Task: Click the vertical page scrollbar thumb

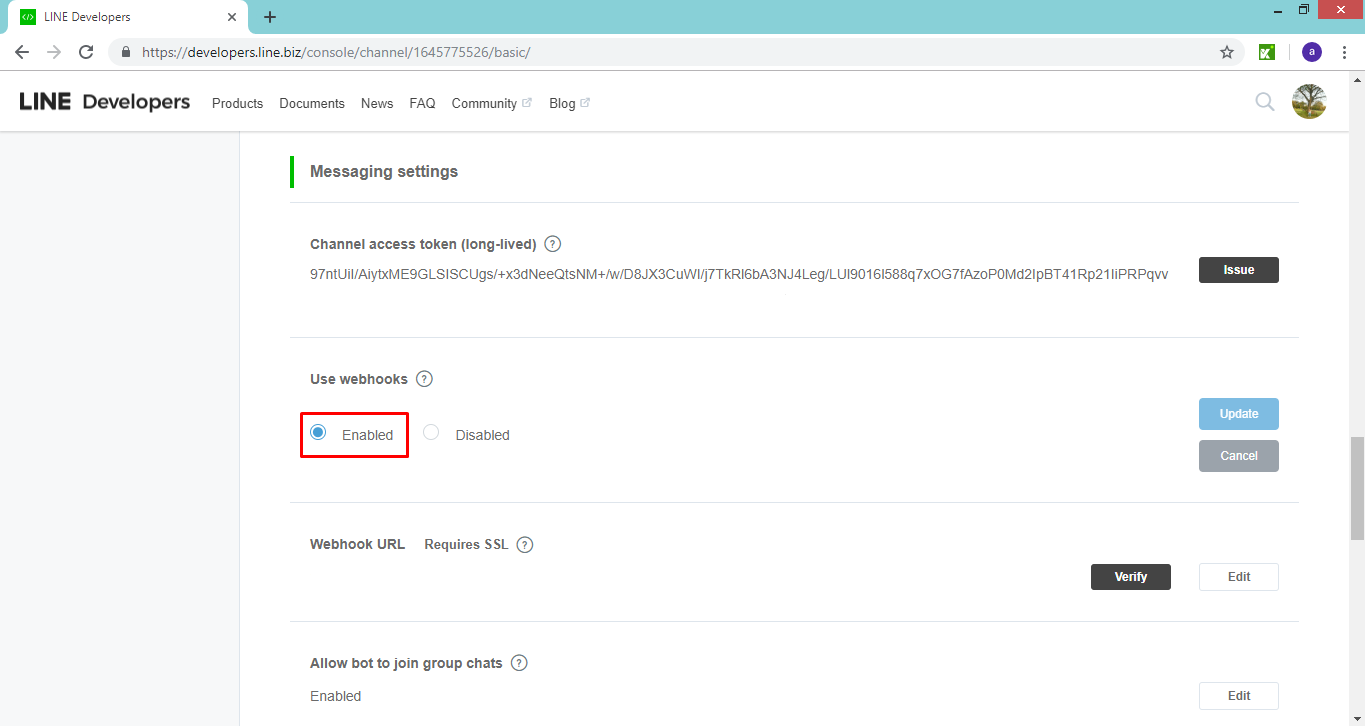Action: click(x=1357, y=488)
